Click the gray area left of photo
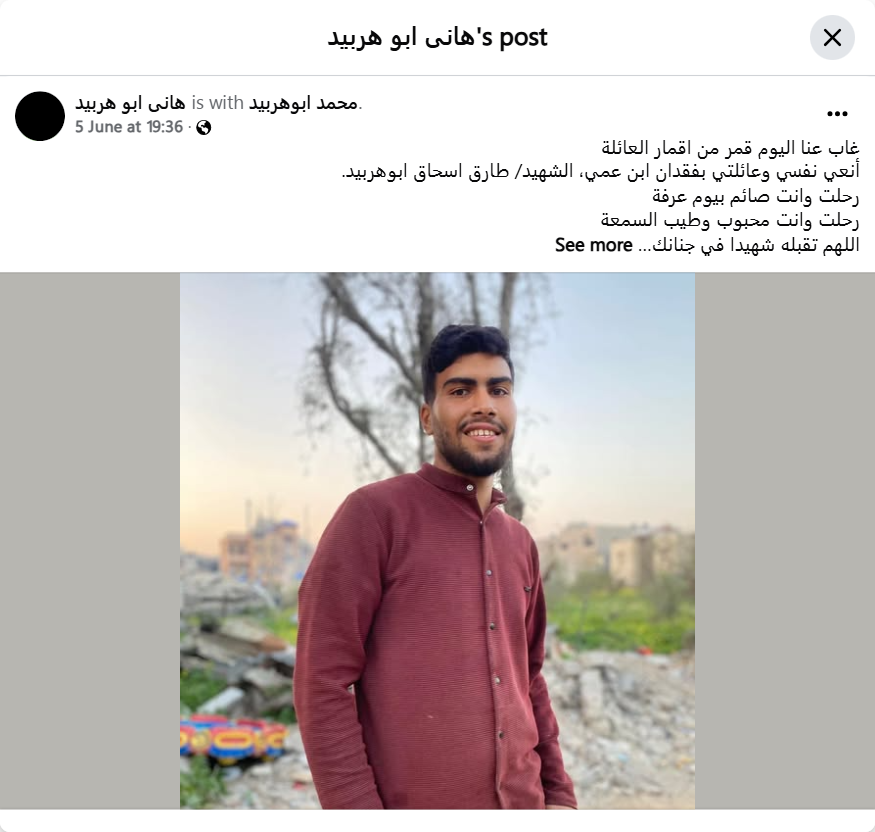Screen dimensions: 875x832 [x=90, y=541]
